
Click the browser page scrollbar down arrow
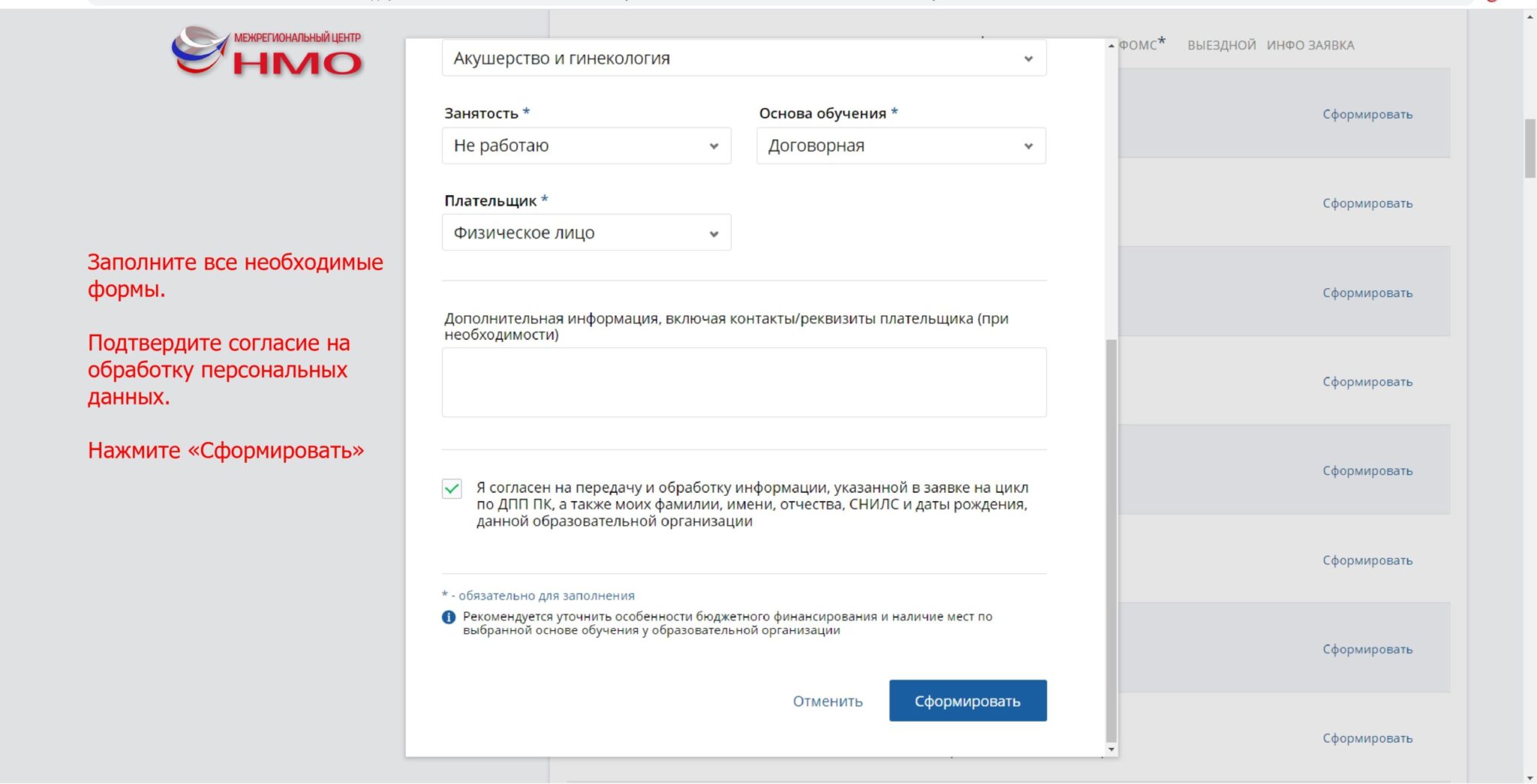pyautogui.click(x=1529, y=777)
